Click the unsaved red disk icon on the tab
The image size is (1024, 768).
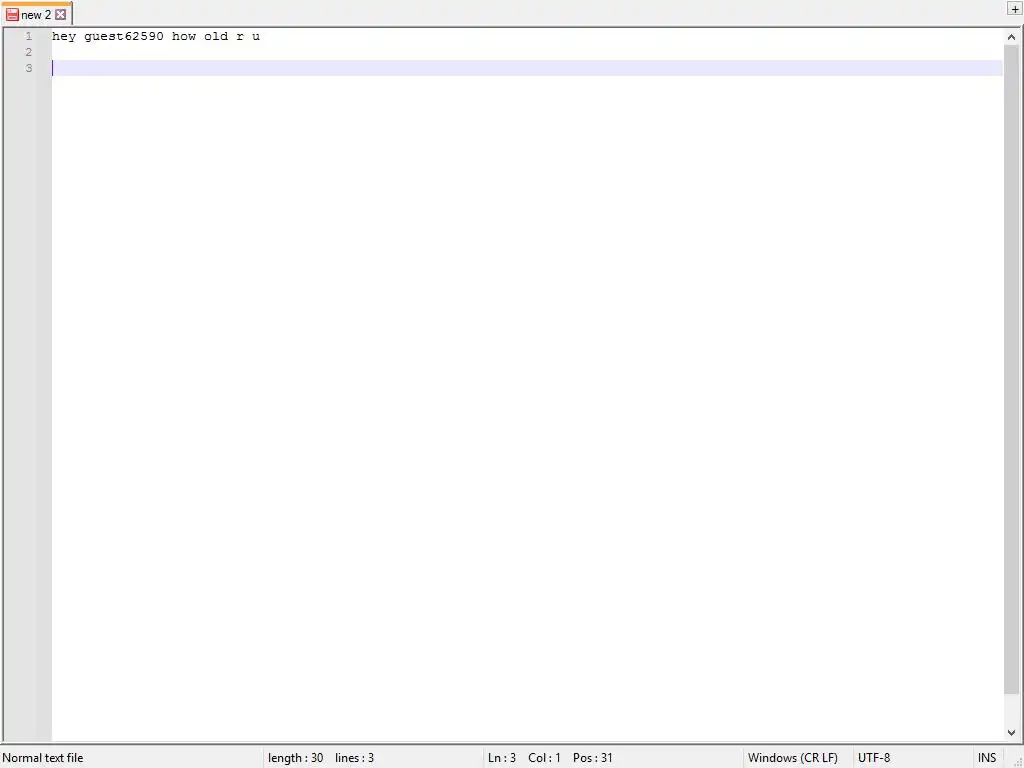coord(12,14)
